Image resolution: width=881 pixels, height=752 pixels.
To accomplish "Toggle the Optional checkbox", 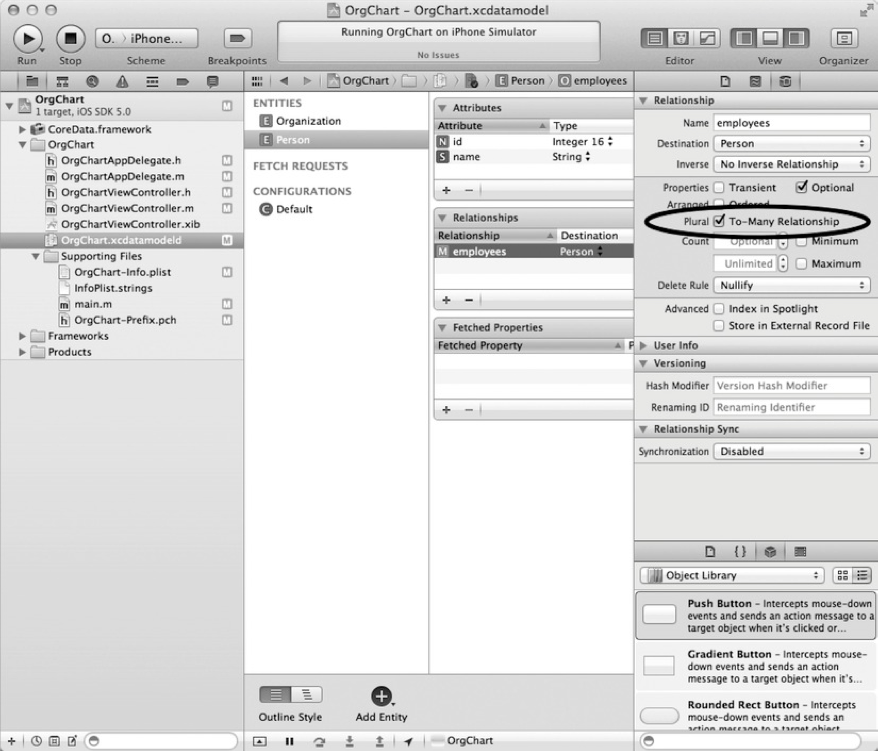I will tap(801, 187).
